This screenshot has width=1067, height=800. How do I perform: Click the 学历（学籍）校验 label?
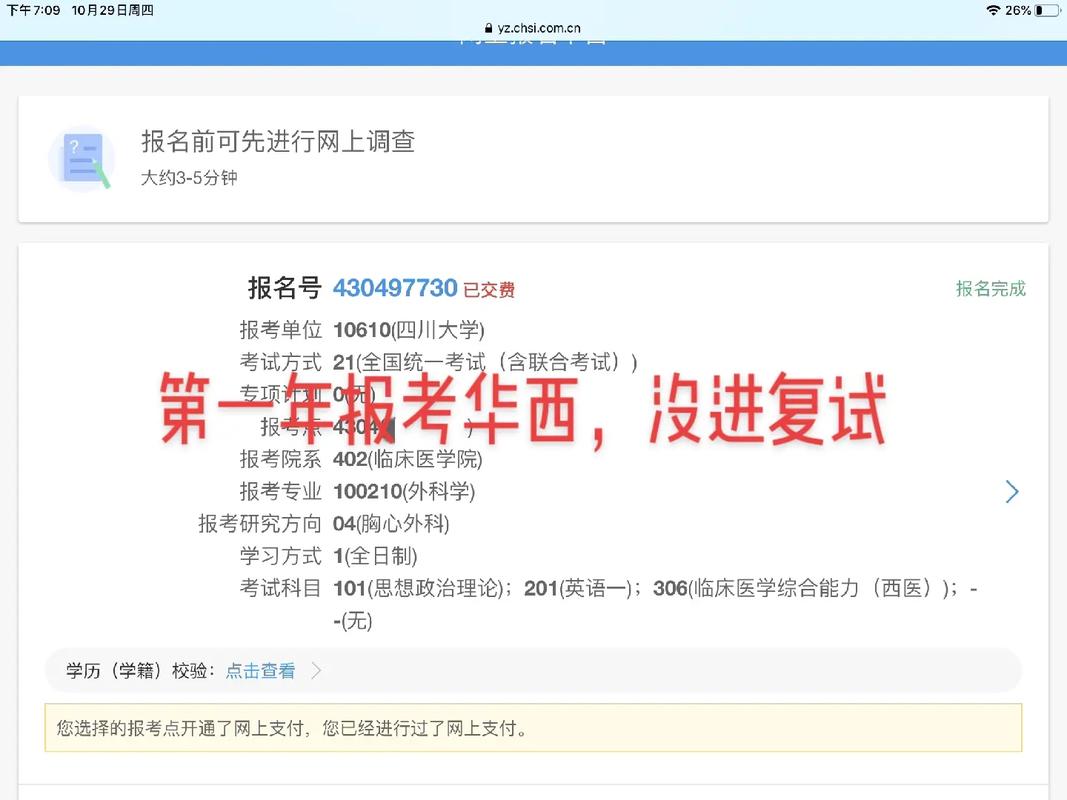pos(140,671)
